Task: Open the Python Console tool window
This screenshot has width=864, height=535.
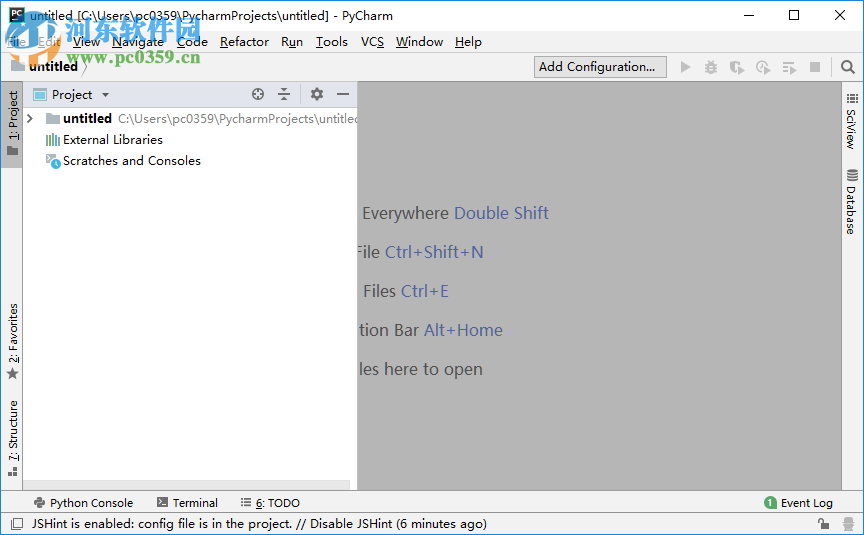Action: pyautogui.click(x=83, y=502)
